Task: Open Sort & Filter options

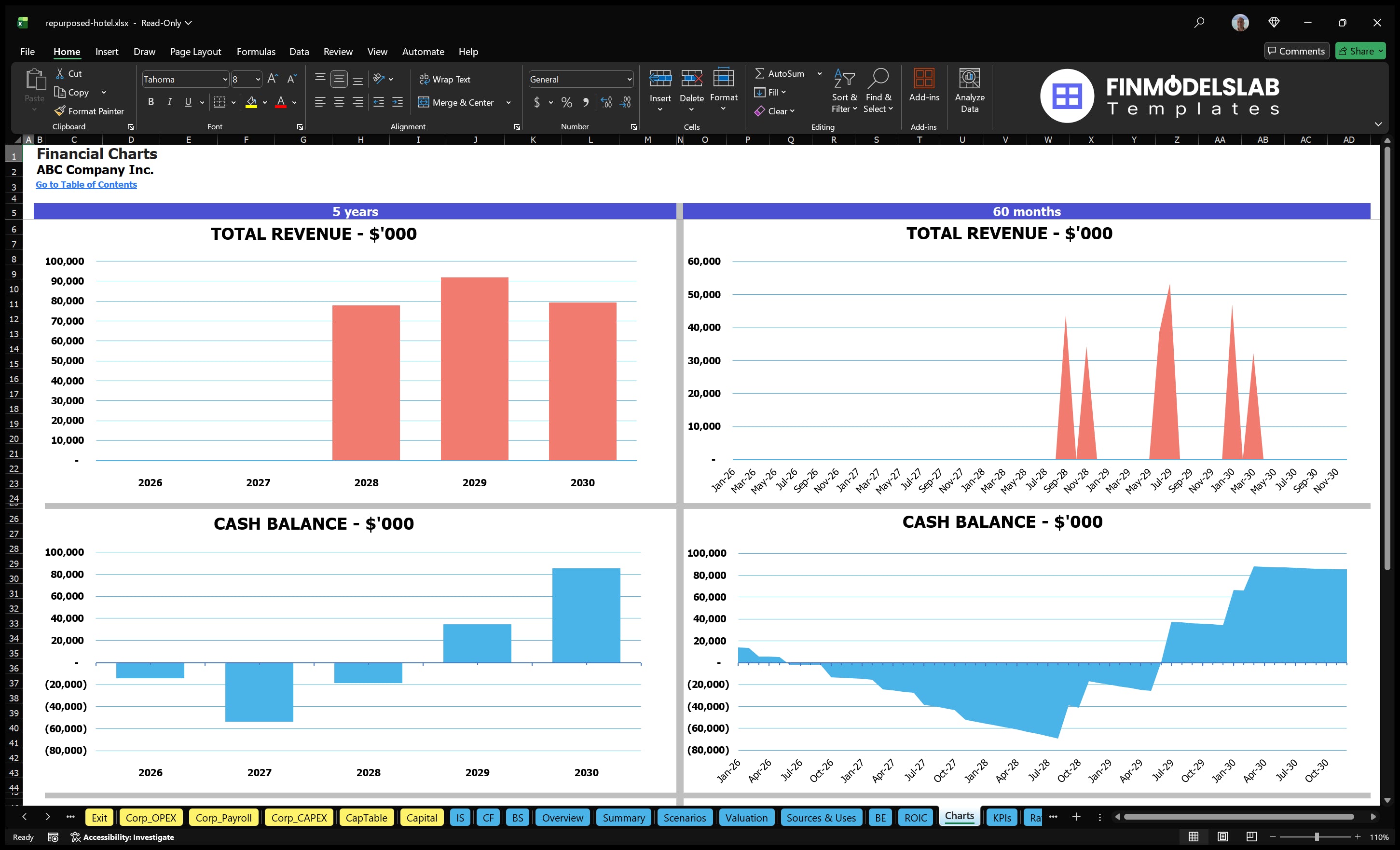Action: pyautogui.click(x=844, y=91)
